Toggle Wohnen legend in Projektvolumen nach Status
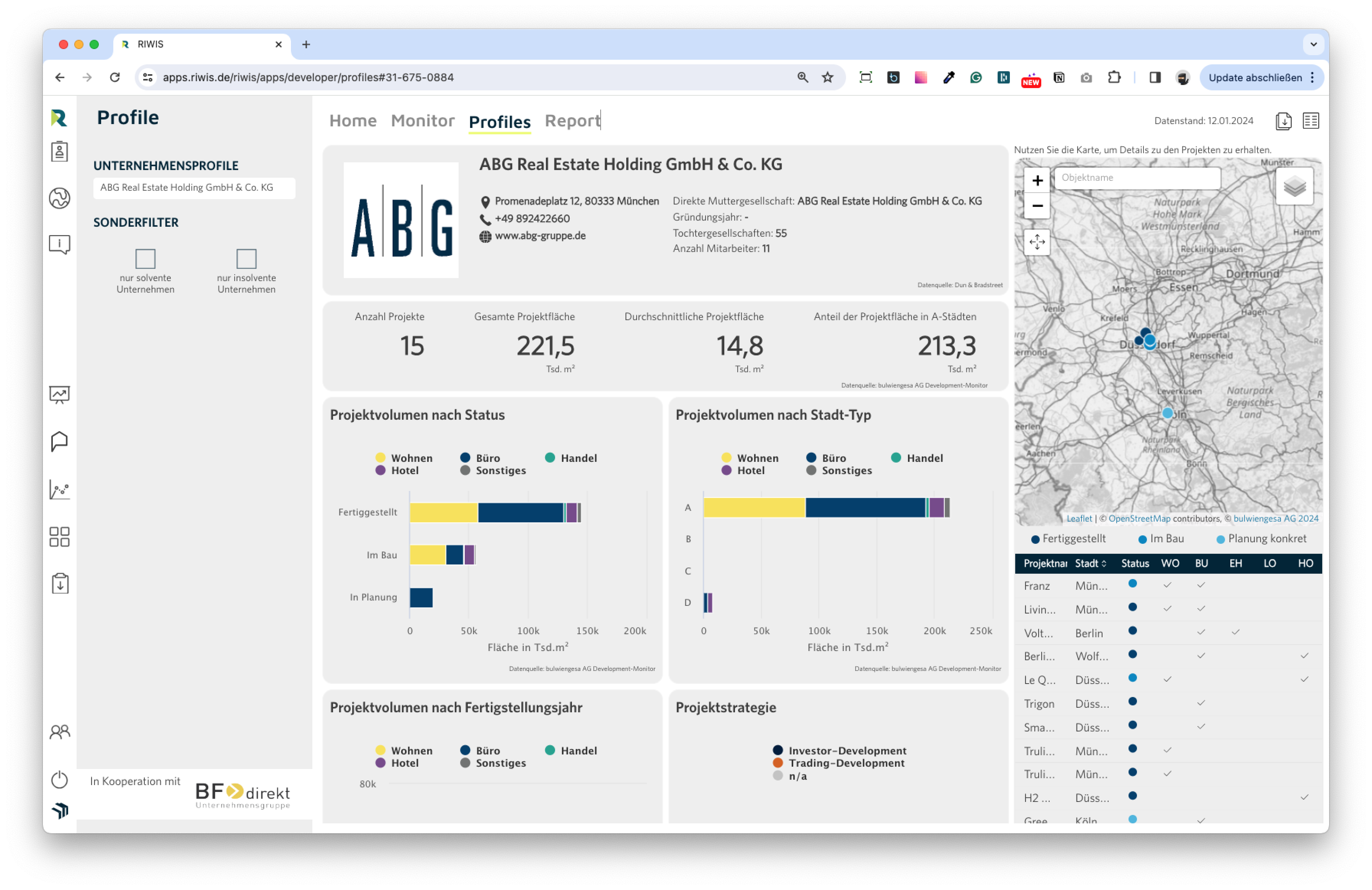The width and height of the screenshot is (1372, 890). click(404, 458)
